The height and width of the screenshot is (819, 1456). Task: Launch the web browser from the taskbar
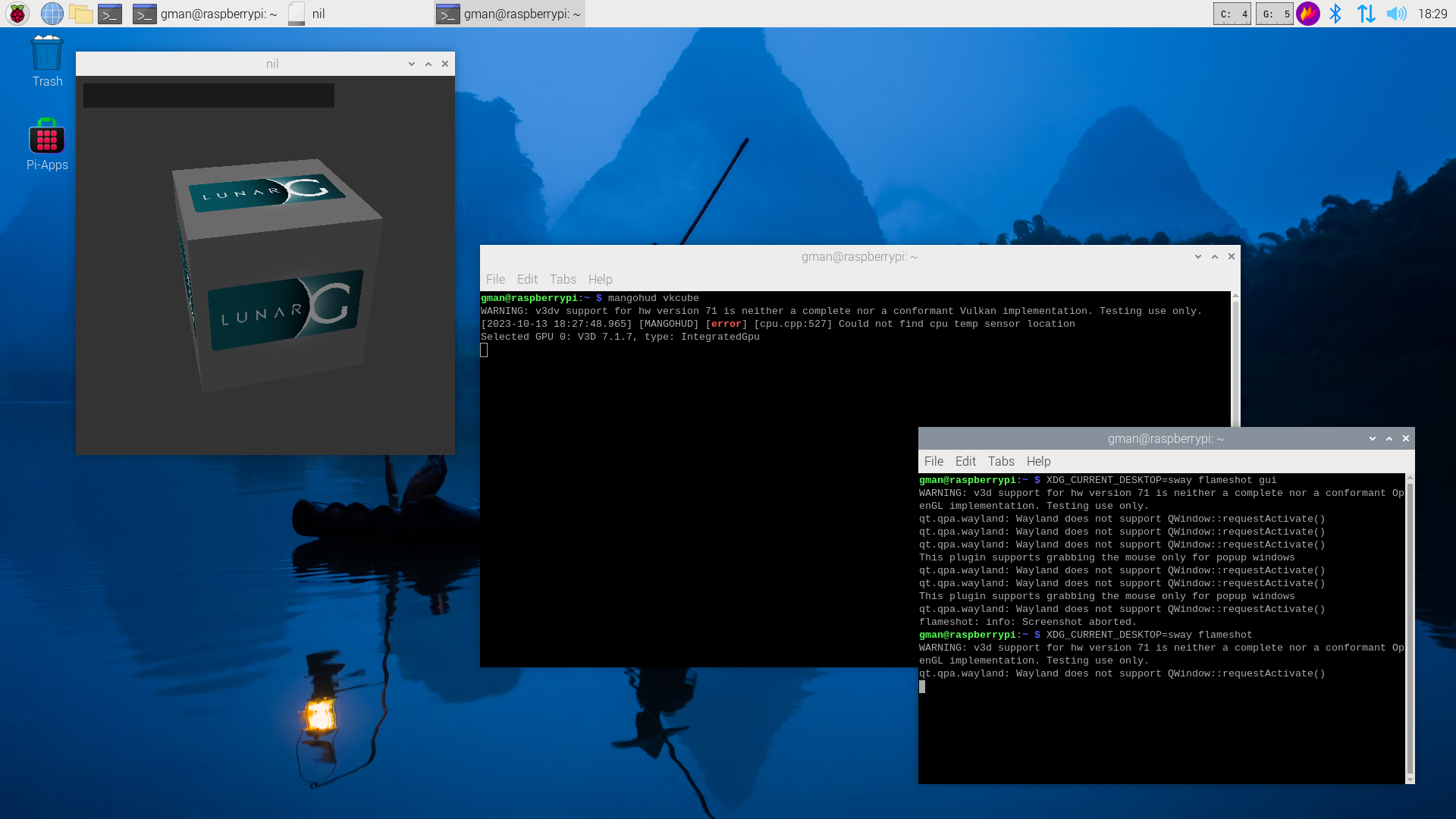pyautogui.click(x=52, y=13)
